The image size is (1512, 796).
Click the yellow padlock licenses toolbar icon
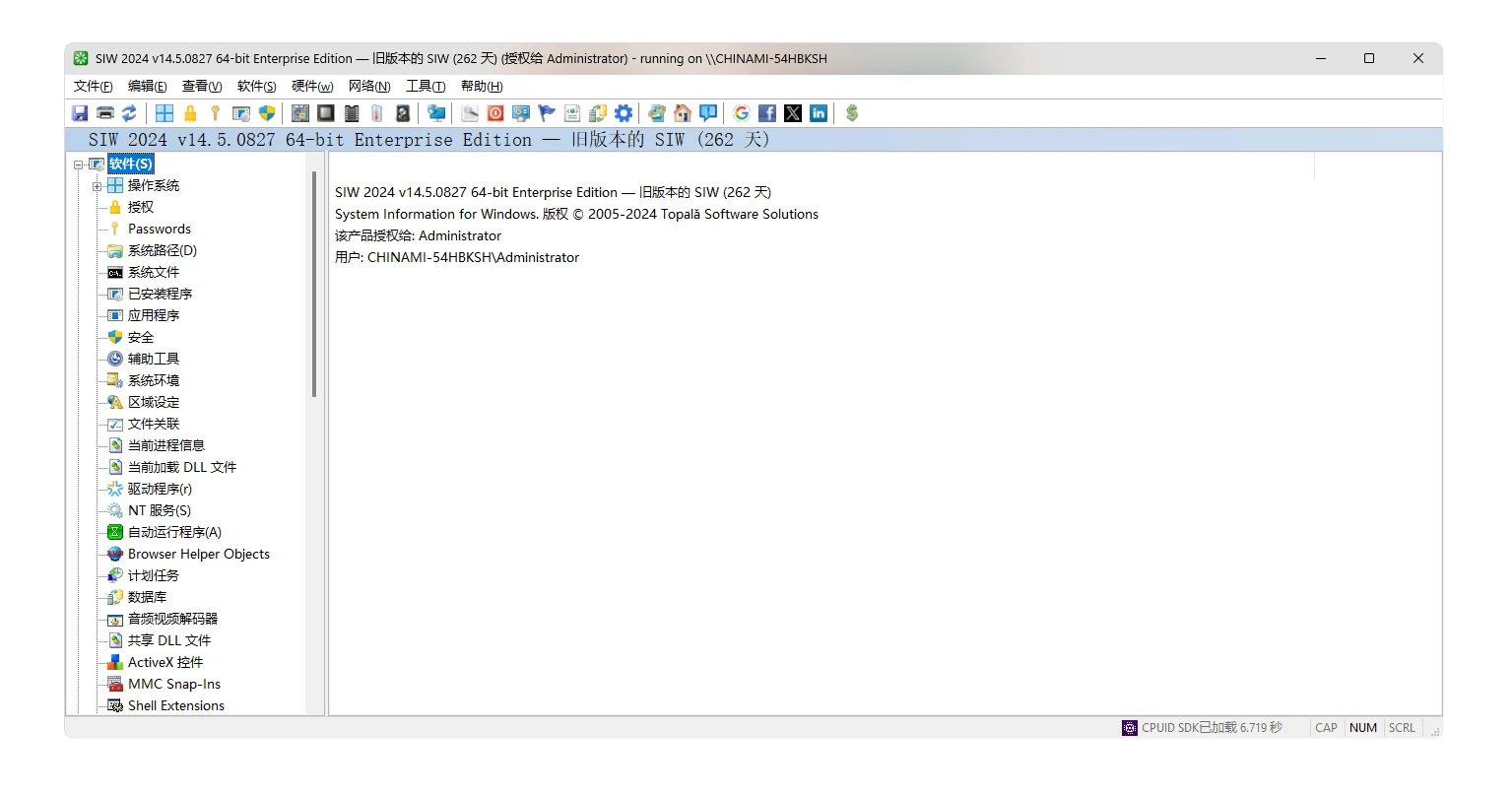pyautogui.click(x=190, y=113)
